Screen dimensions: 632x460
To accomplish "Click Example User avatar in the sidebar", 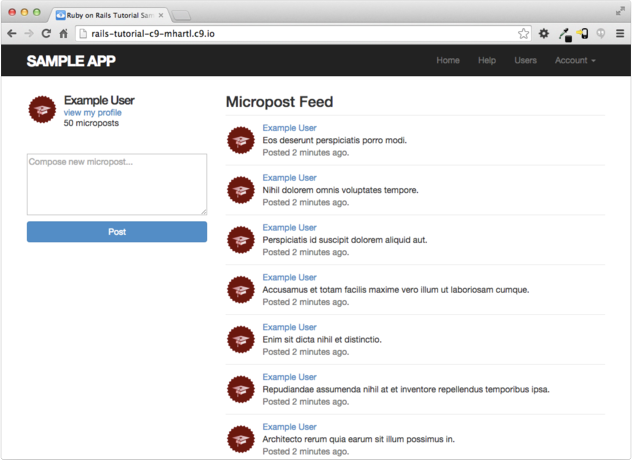I will (42, 110).
